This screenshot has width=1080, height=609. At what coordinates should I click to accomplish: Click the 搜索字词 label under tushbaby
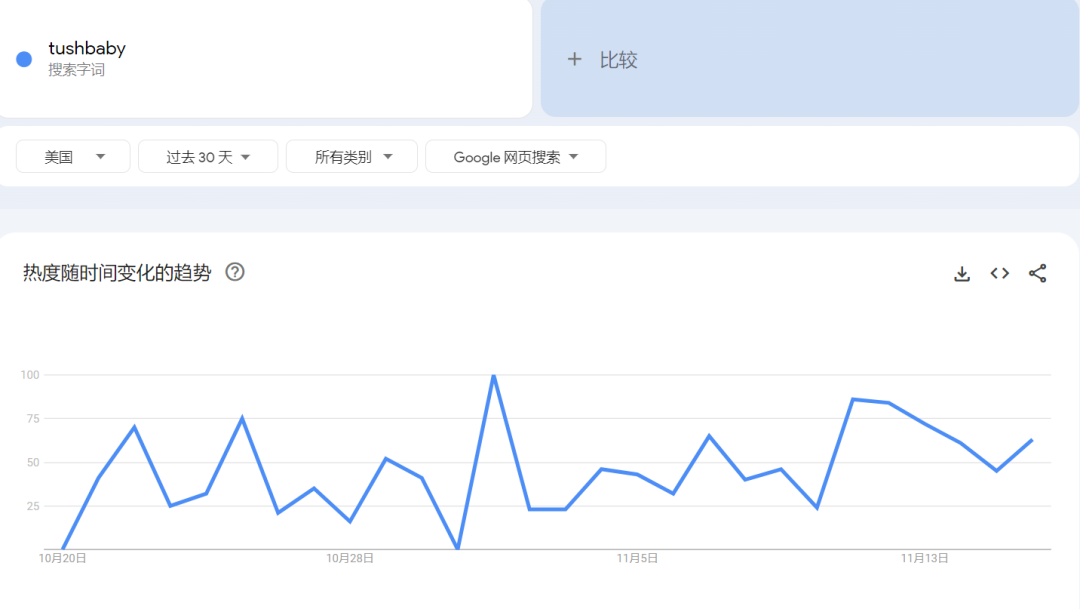pos(76,70)
